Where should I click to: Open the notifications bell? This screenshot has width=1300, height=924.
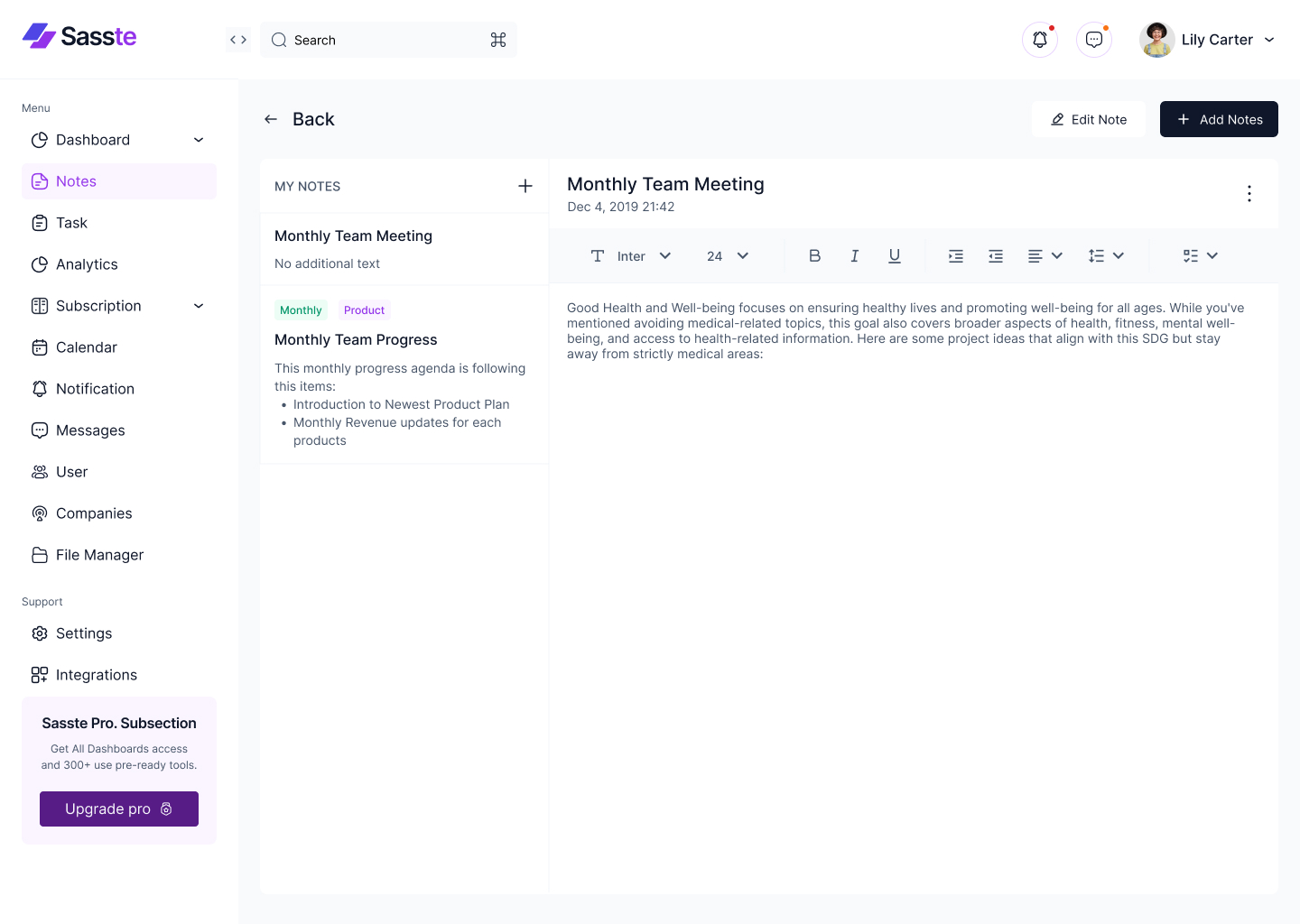[x=1039, y=39]
